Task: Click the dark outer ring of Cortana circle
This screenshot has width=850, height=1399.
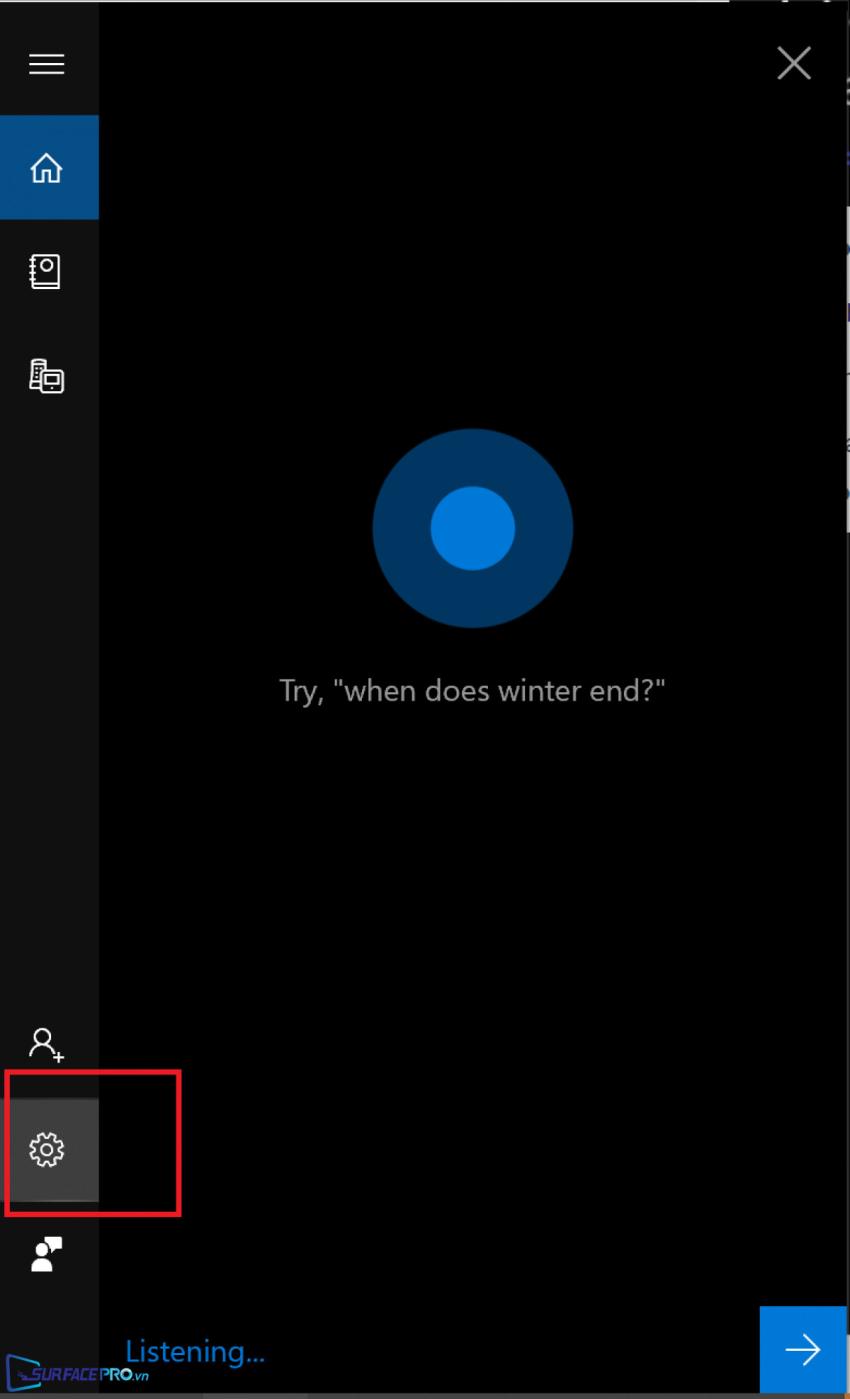Action: [400, 528]
